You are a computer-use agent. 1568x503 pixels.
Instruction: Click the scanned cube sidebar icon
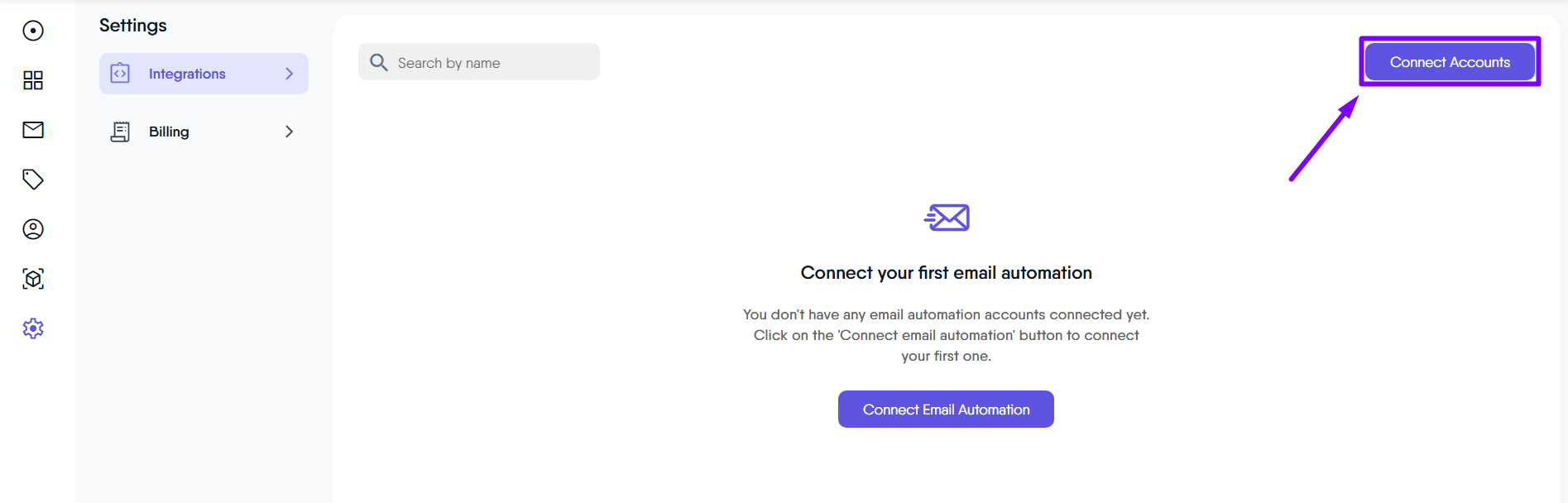(33, 279)
